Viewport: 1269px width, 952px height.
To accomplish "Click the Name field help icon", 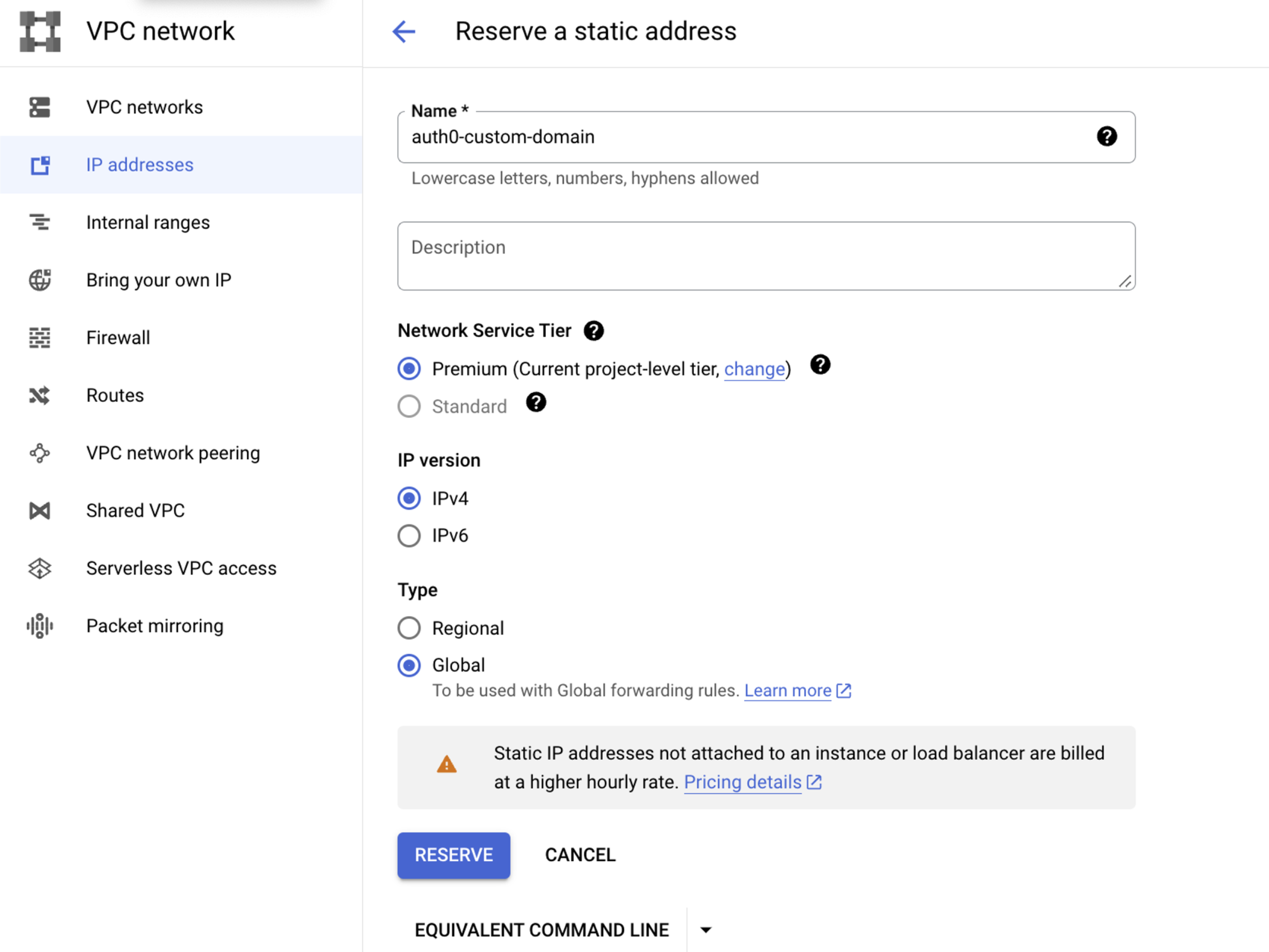I will [1106, 136].
